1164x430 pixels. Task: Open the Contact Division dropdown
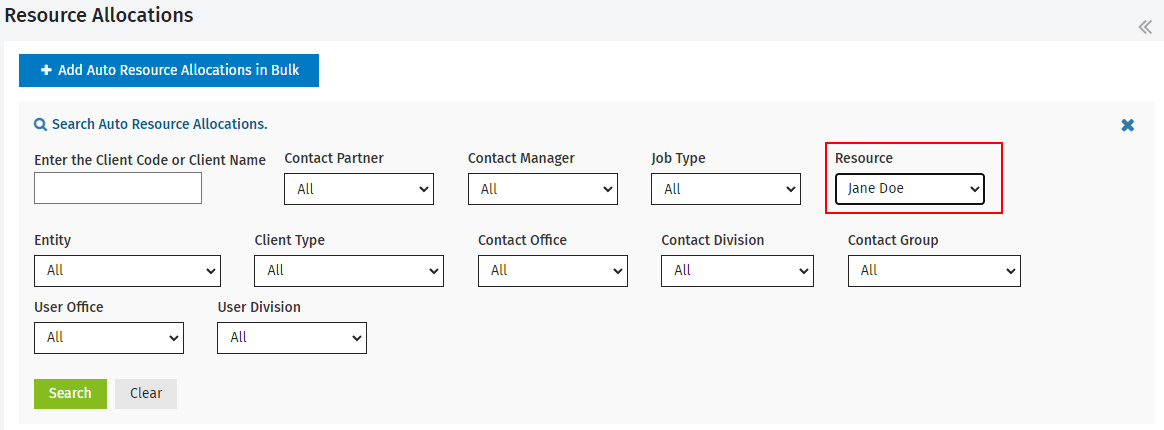[737, 271]
